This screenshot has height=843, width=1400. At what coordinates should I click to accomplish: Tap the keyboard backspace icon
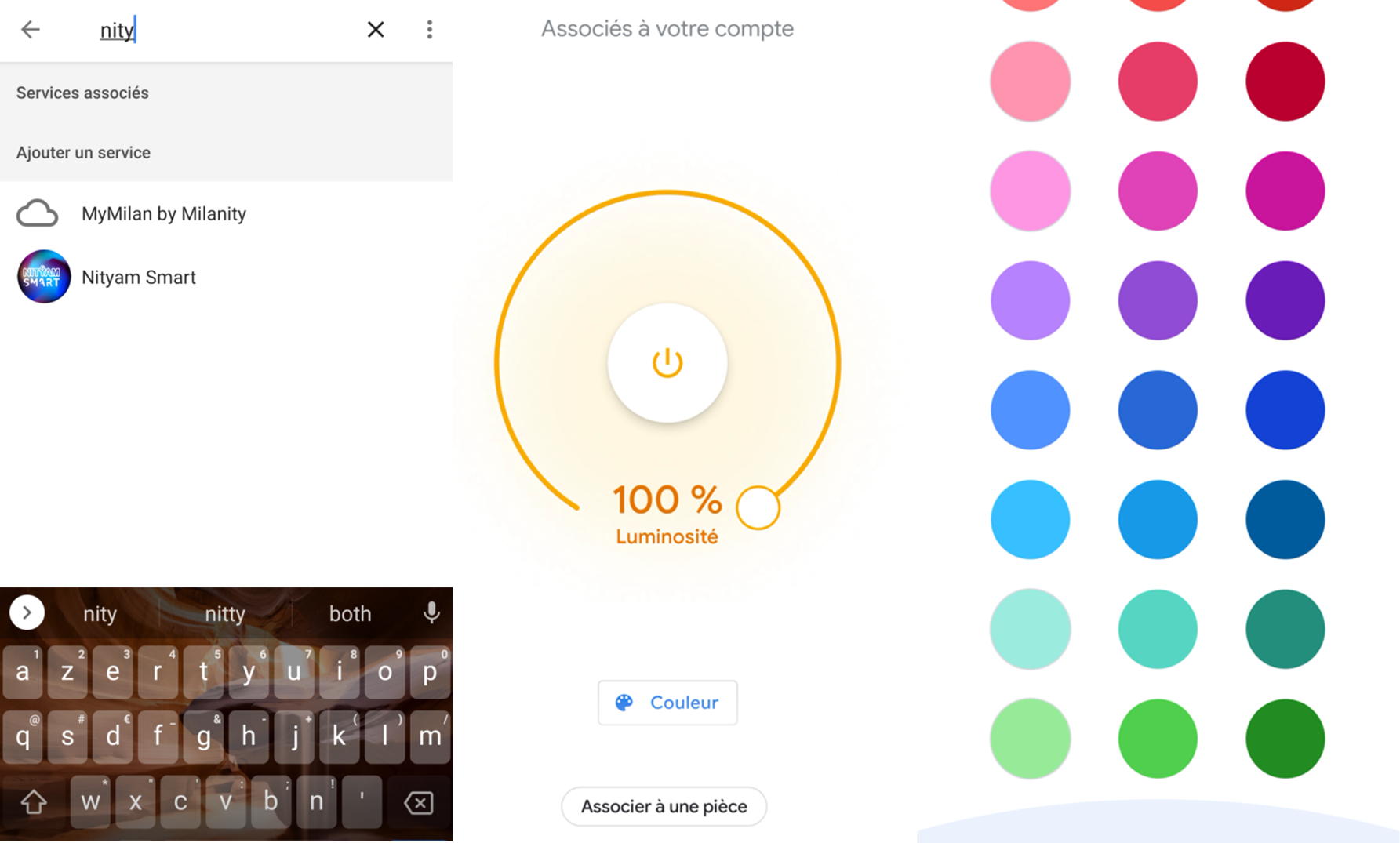click(x=419, y=802)
